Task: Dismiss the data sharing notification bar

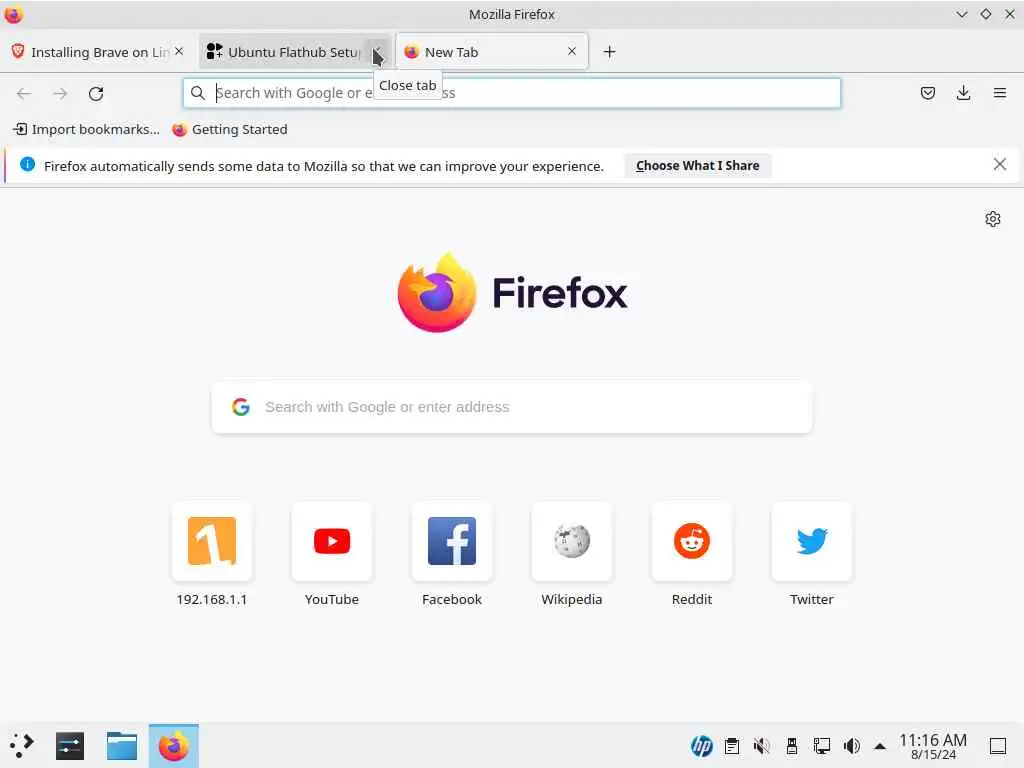Action: tap(1000, 165)
